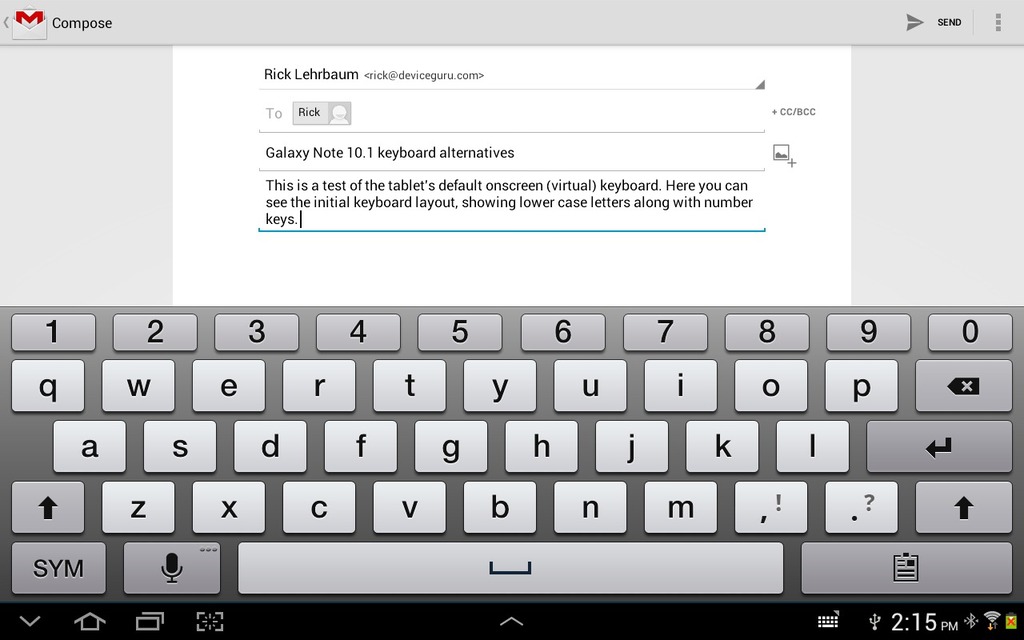Open the 2:15 PM clock panel
This screenshot has height=640, width=1024.
point(923,622)
